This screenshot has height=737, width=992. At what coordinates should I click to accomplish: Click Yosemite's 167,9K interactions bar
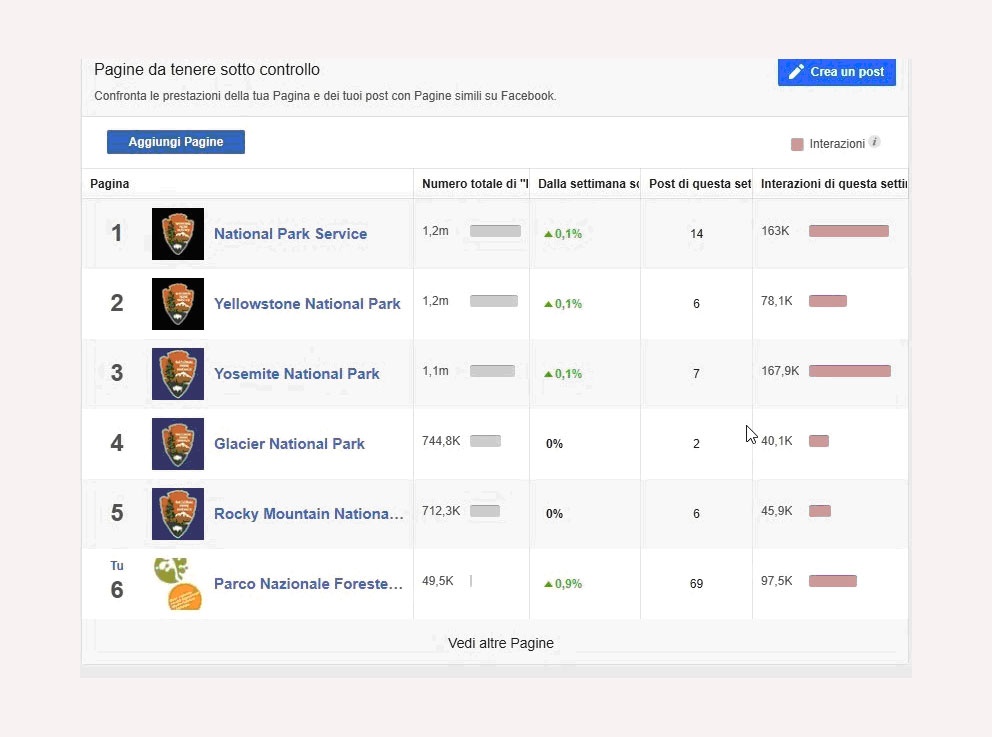[849, 371]
